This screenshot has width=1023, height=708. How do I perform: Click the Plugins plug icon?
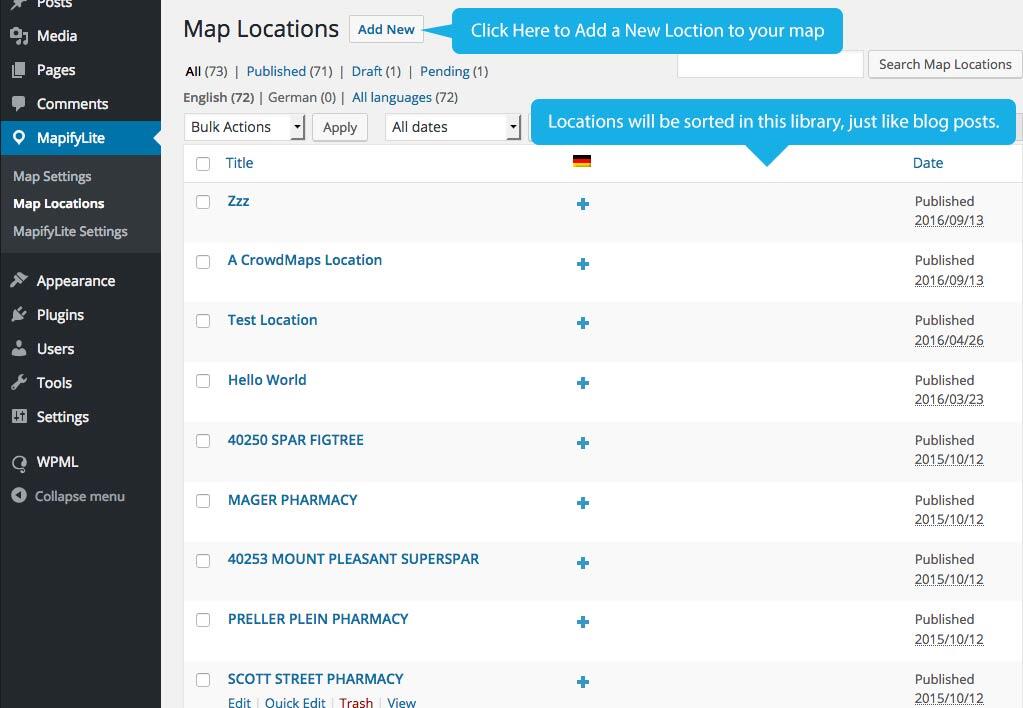click(x=18, y=315)
